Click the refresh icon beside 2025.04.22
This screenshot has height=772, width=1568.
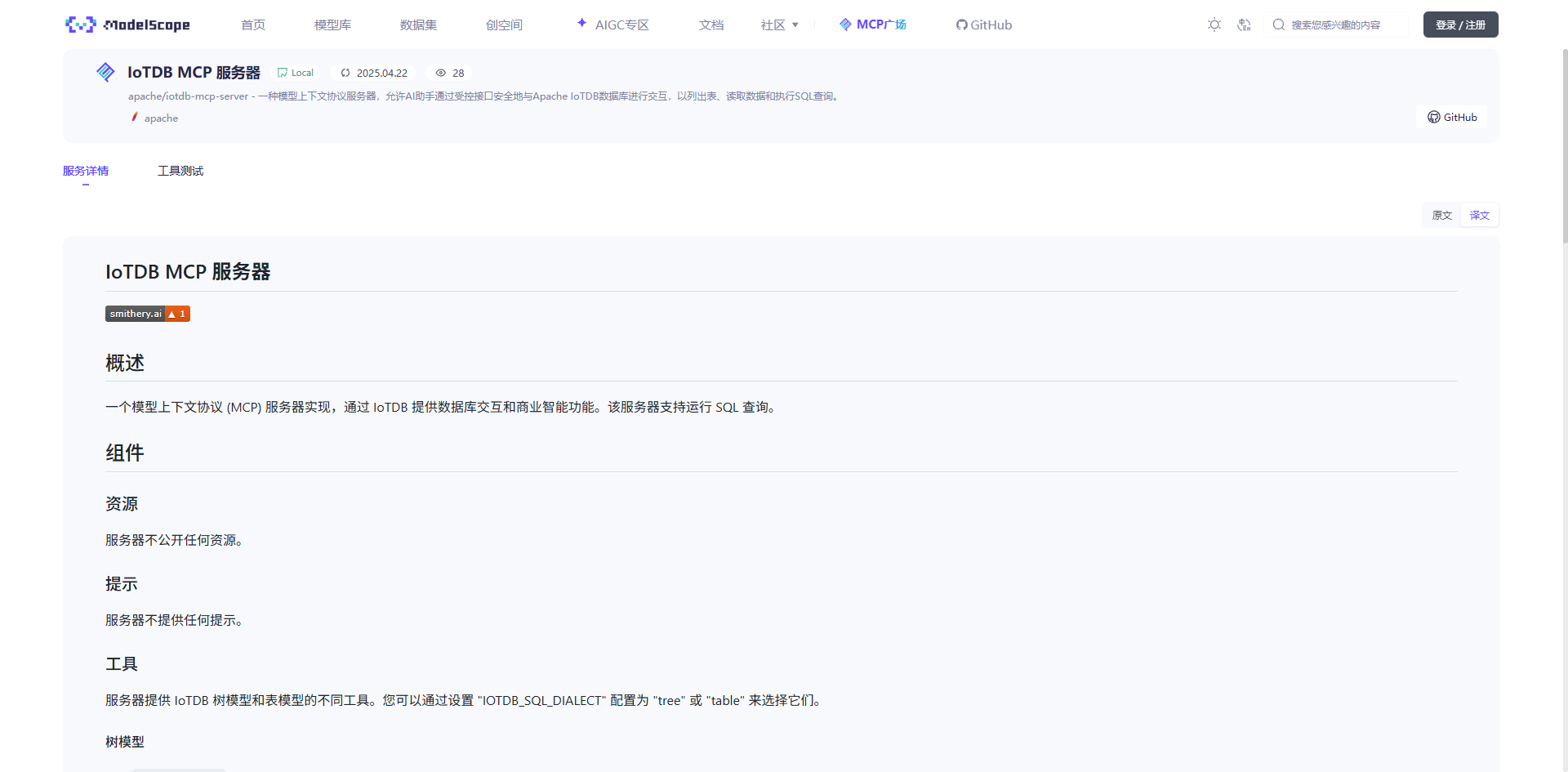tap(345, 73)
